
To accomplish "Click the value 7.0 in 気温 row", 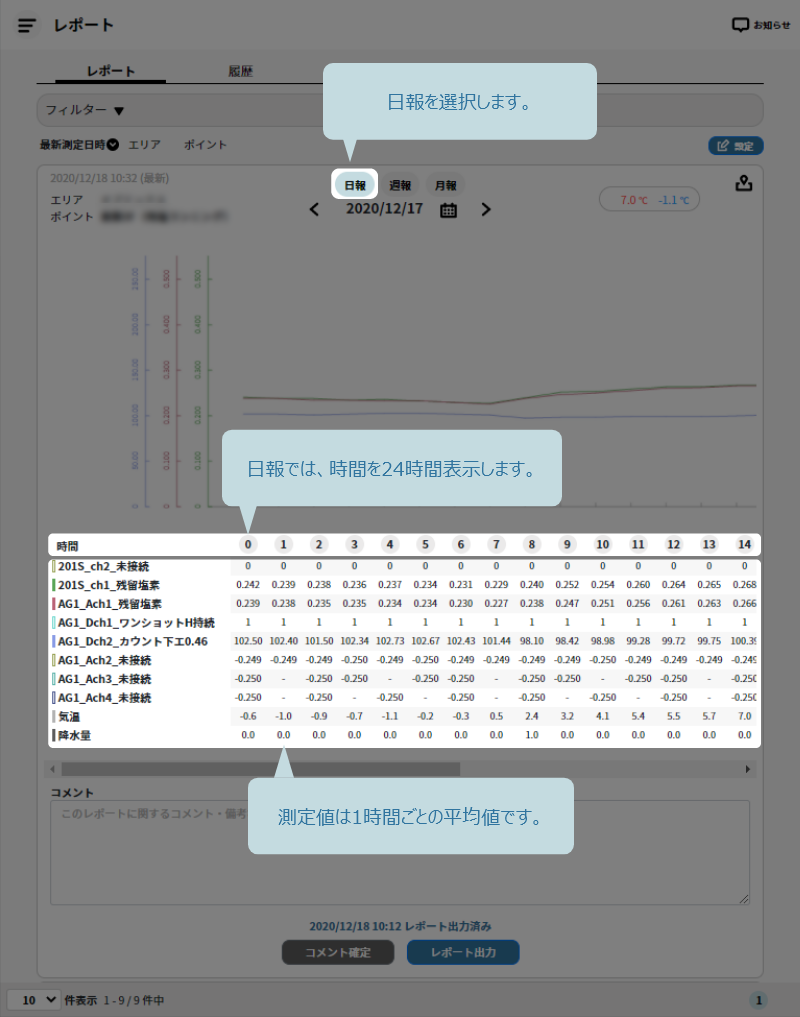I will pyautogui.click(x=744, y=716).
